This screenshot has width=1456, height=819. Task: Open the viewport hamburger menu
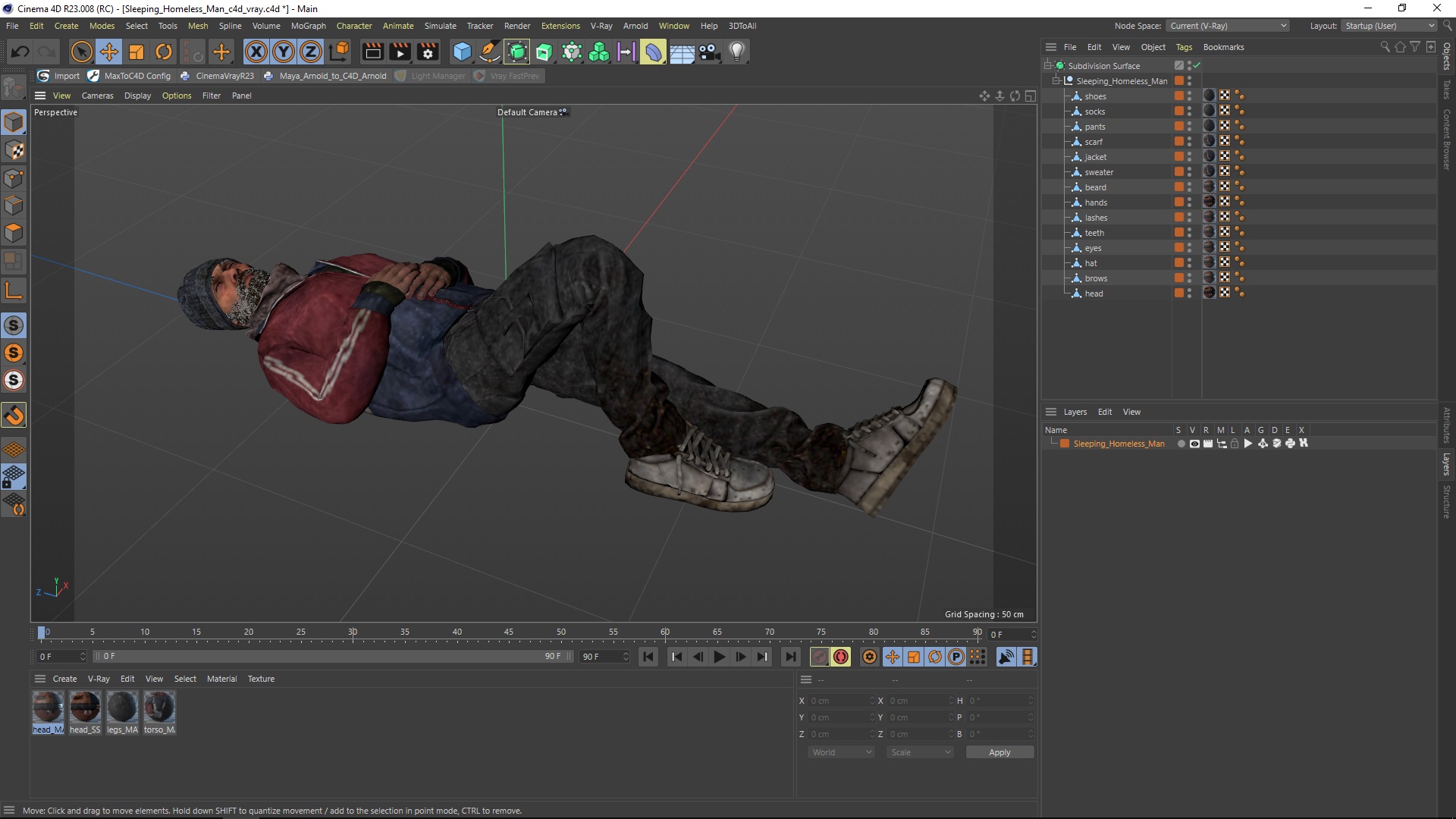point(40,96)
